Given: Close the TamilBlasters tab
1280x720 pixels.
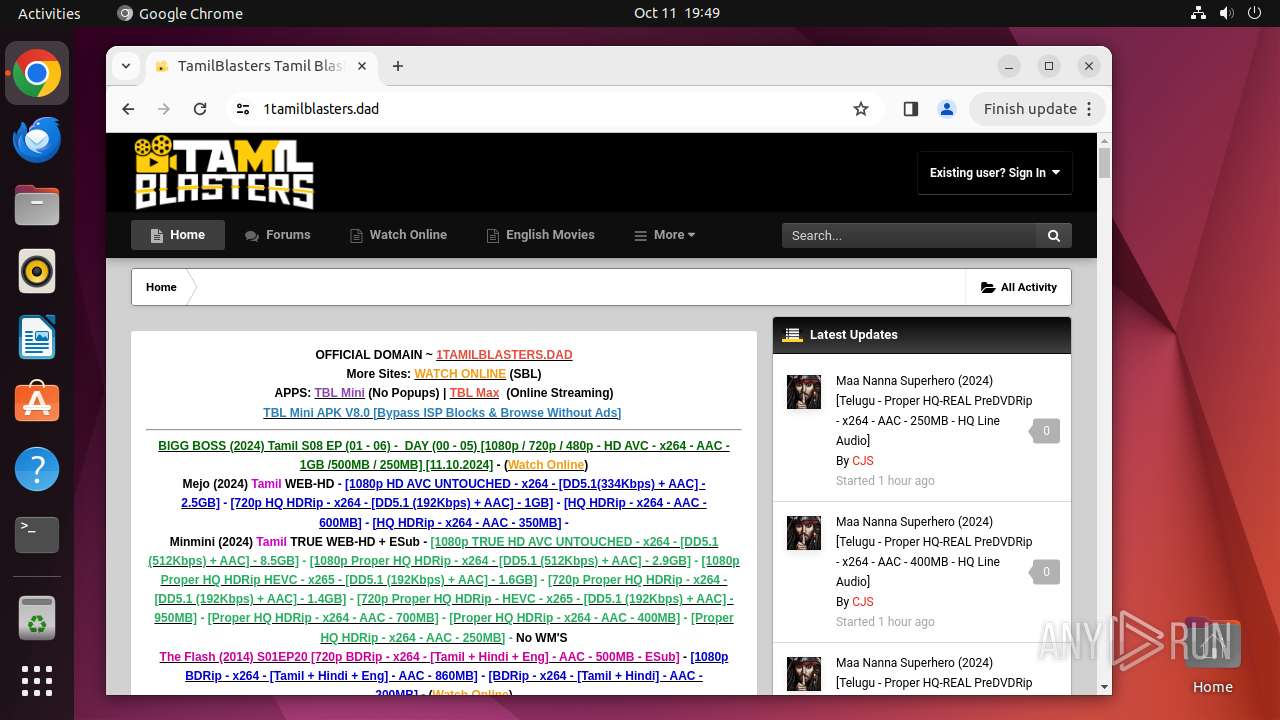Looking at the screenshot, I should (362, 66).
